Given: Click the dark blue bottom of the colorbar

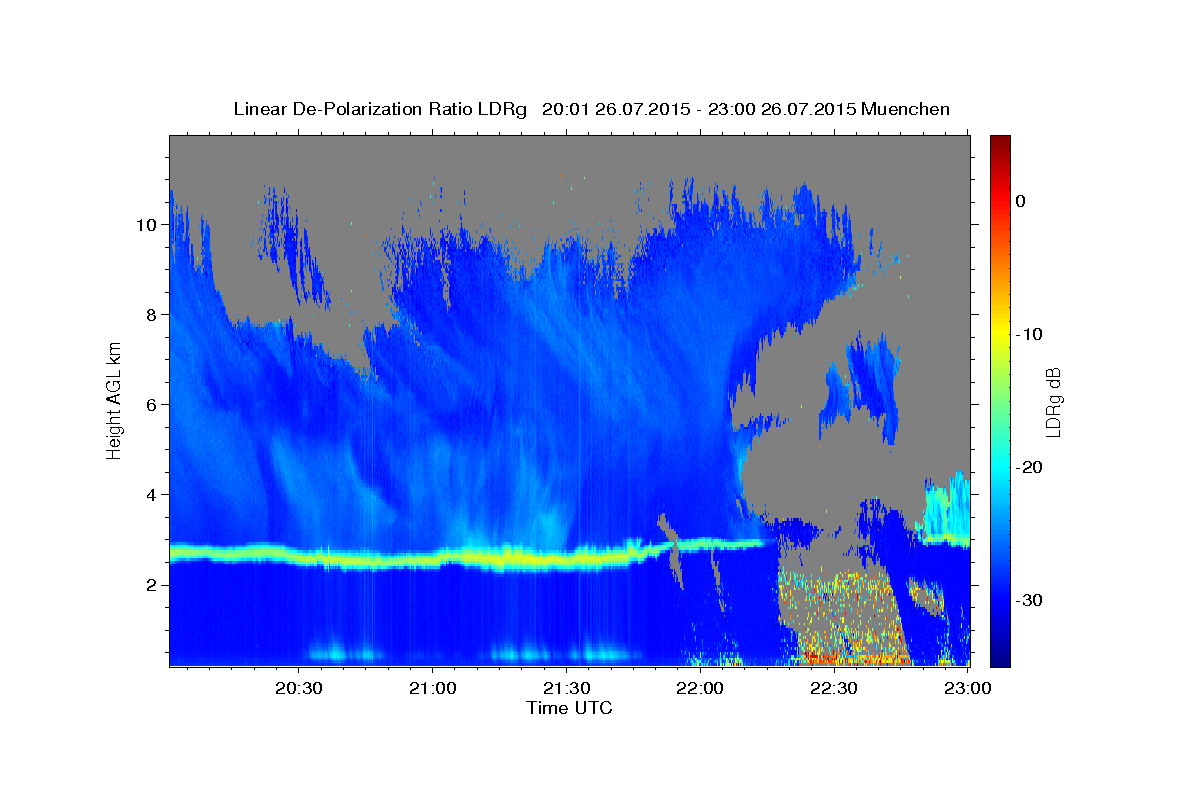Looking at the screenshot, I should [x=1000, y=655].
